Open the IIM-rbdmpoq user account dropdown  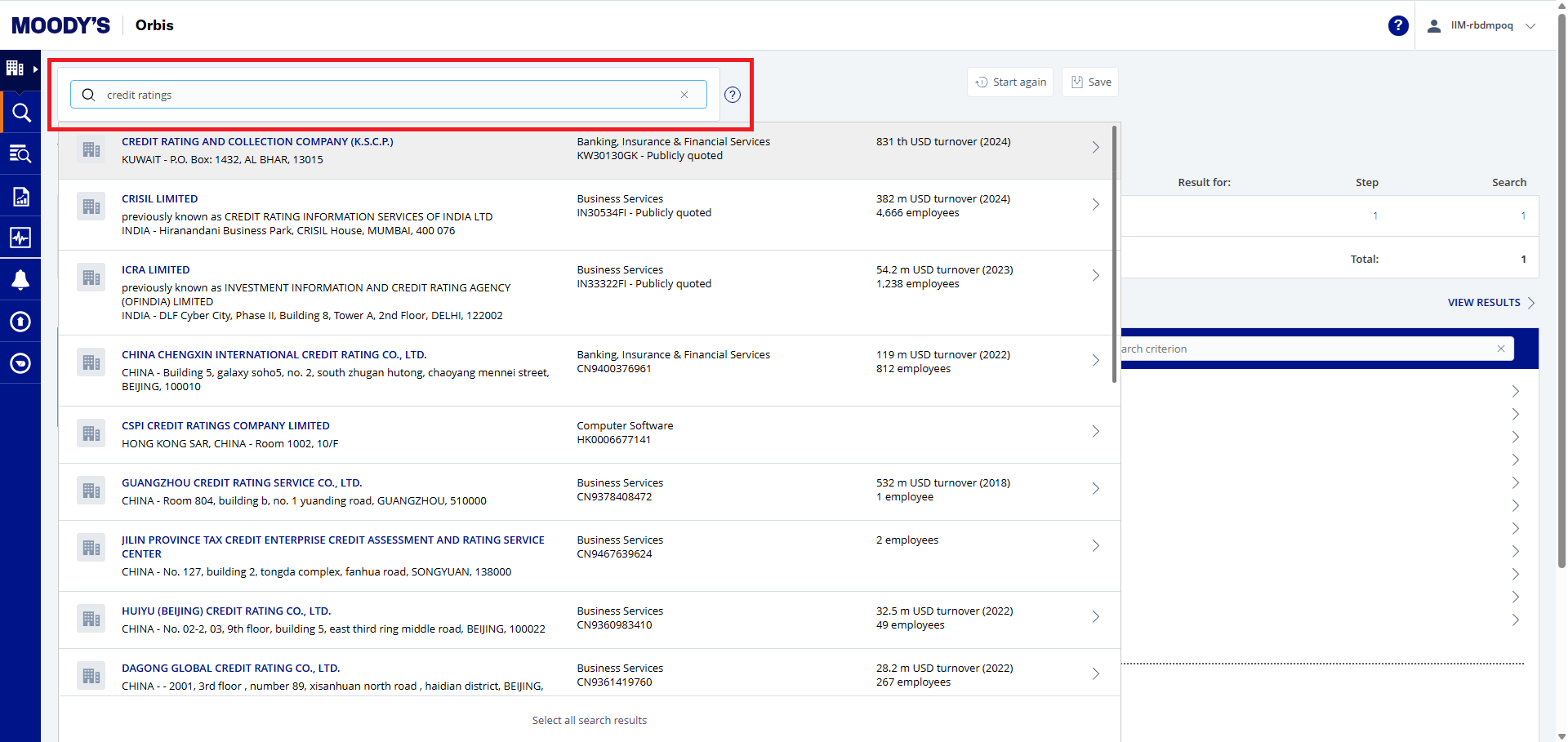pyautogui.click(x=1481, y=25)
